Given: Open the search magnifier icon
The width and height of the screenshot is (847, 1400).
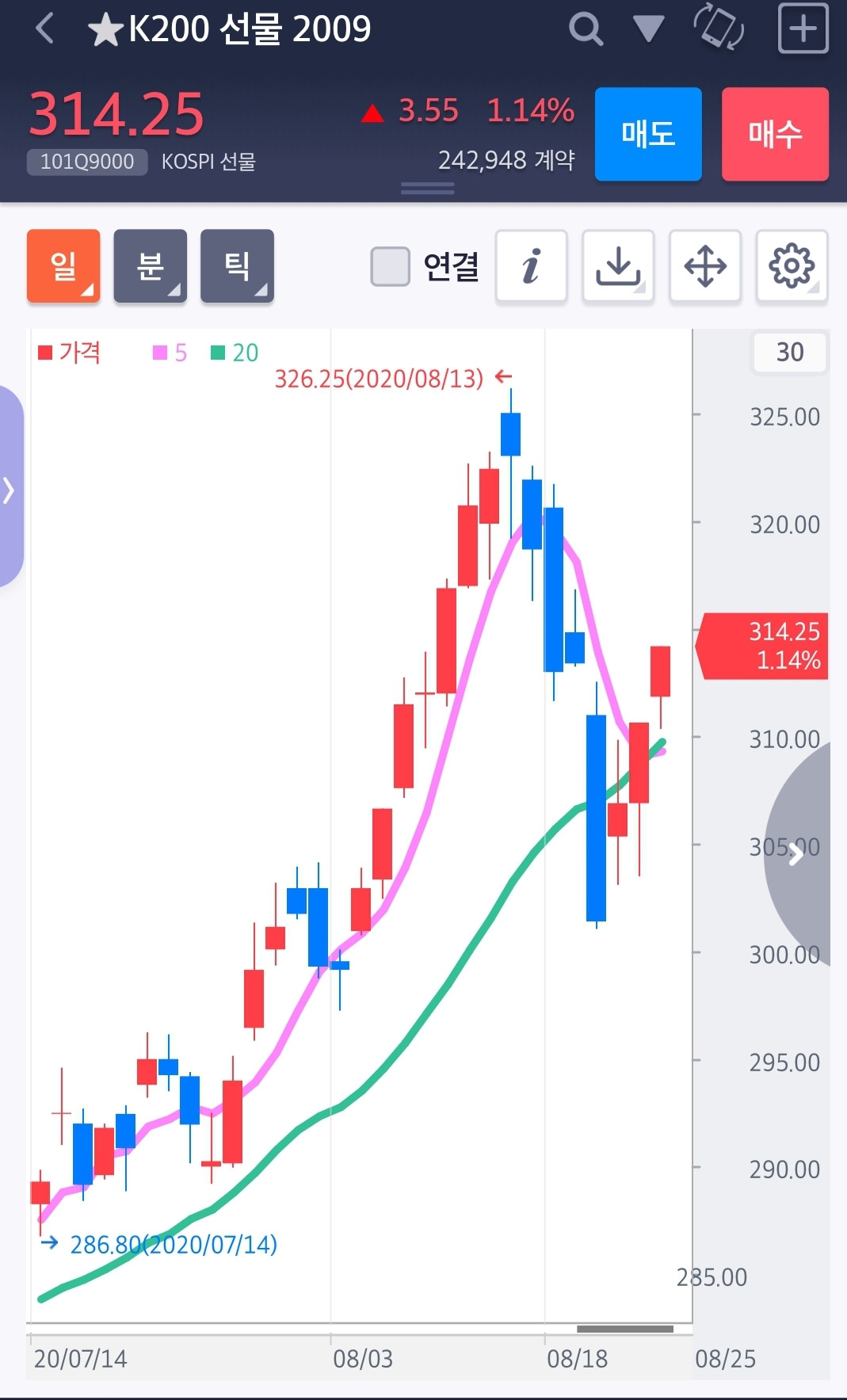Looking at the screenshot, I should (586, 30).
